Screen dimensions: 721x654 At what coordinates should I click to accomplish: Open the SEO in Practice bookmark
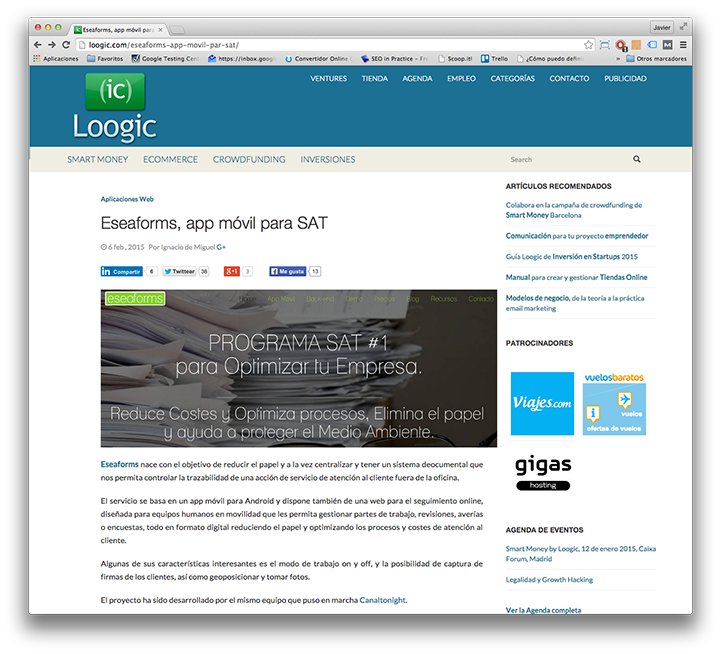[x=395, y=58]
